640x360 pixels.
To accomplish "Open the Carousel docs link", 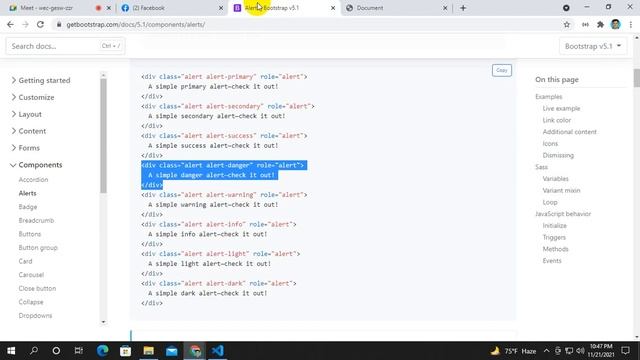I will coord(31,275).
